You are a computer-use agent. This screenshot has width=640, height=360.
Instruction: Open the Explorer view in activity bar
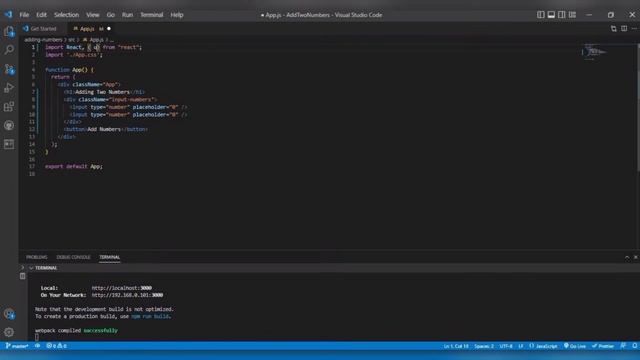click(x=9, y=32)
